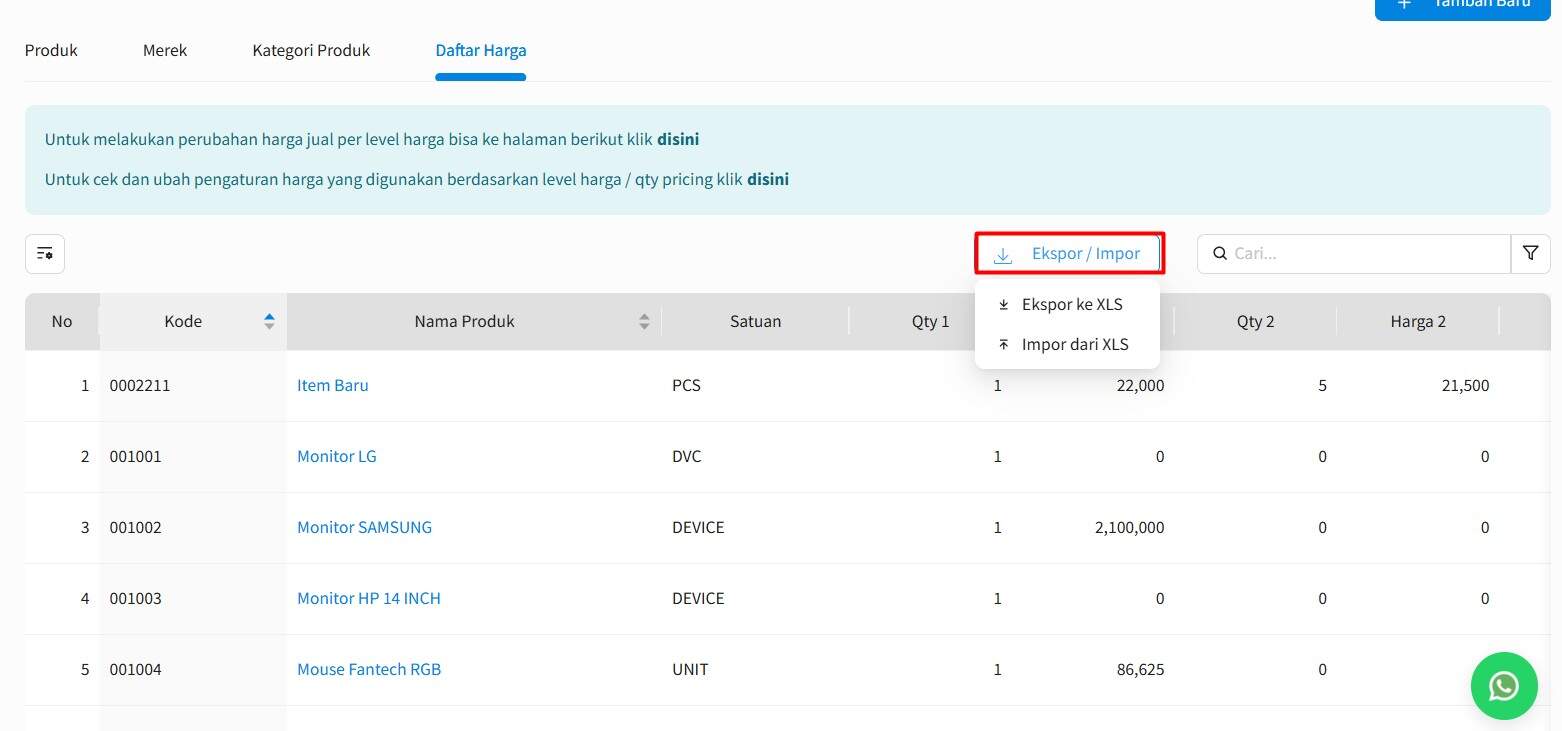Switch to the Produk tab
Screen dimensions: 1562x731
(x=51, y=50)
